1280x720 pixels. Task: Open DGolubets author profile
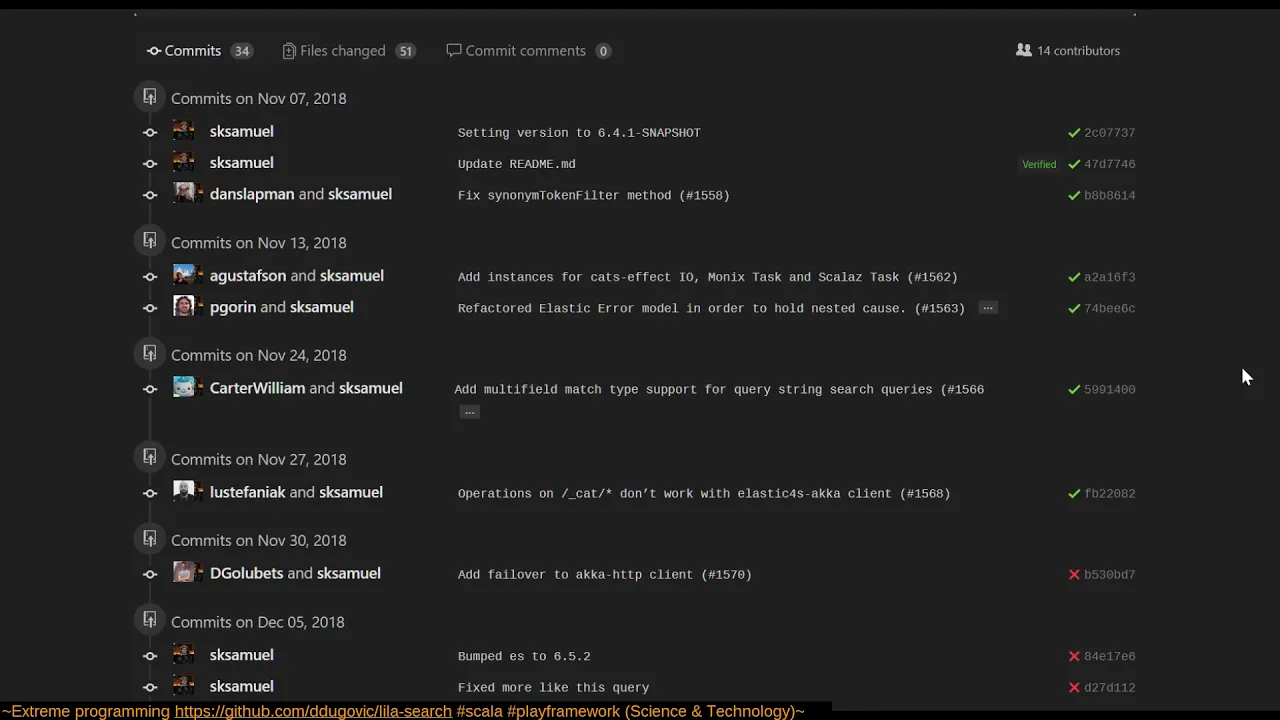coord(246,573)
